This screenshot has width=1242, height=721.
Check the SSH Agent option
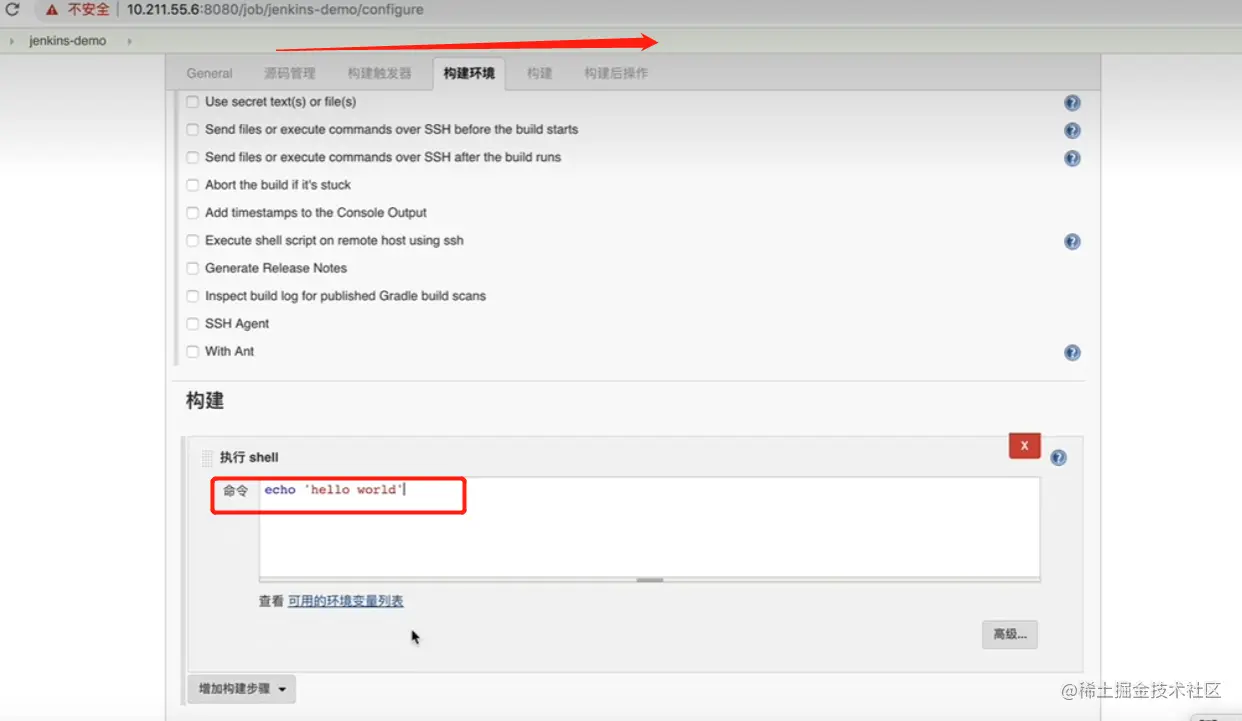[193, 324]
